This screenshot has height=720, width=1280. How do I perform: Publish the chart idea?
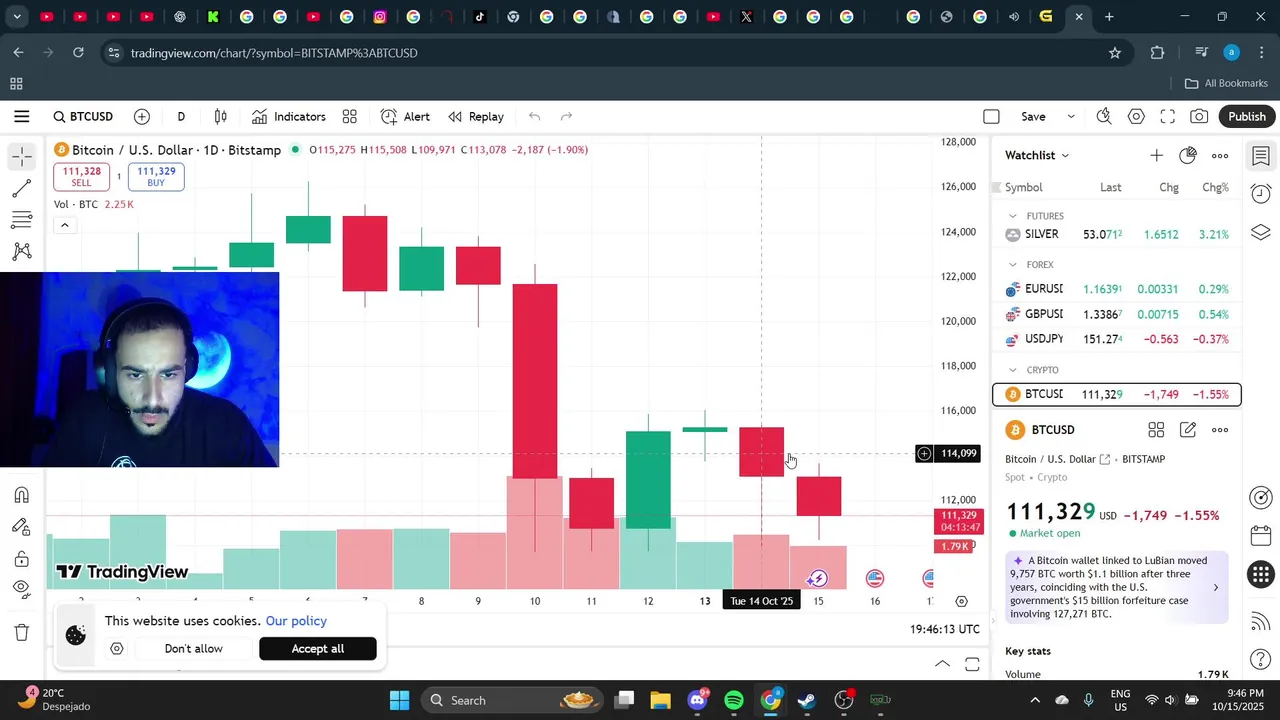pos(1247,117)
